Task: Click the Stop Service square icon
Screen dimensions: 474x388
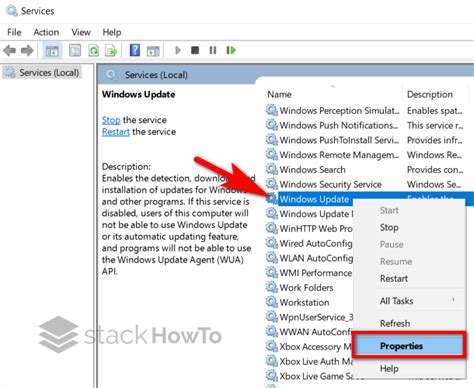Action: click(195, 50)
